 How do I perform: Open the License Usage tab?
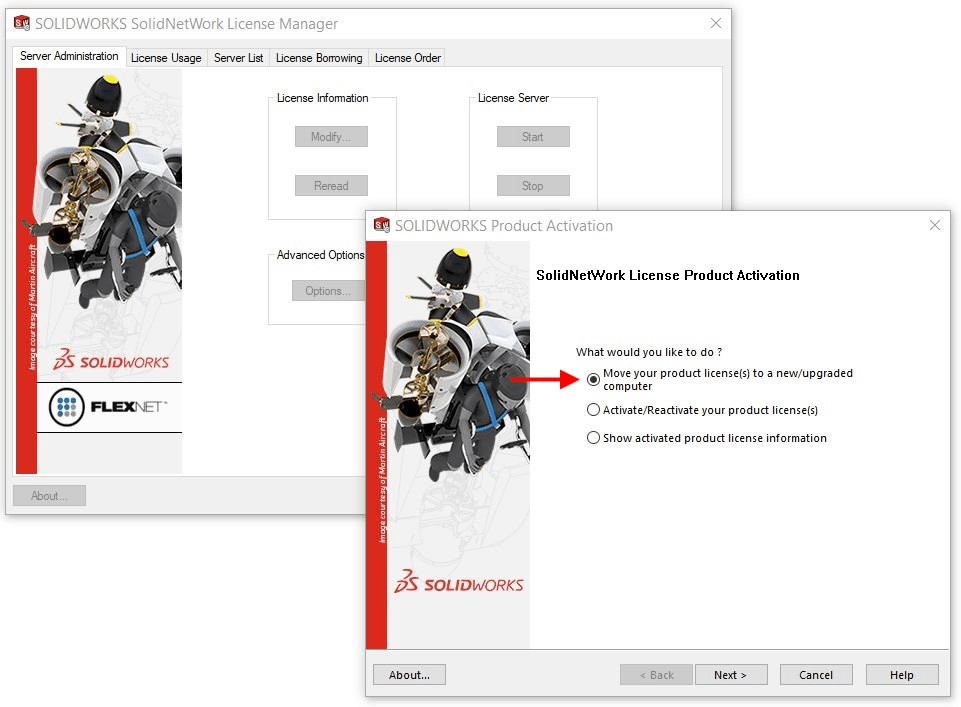coord(166,58)
